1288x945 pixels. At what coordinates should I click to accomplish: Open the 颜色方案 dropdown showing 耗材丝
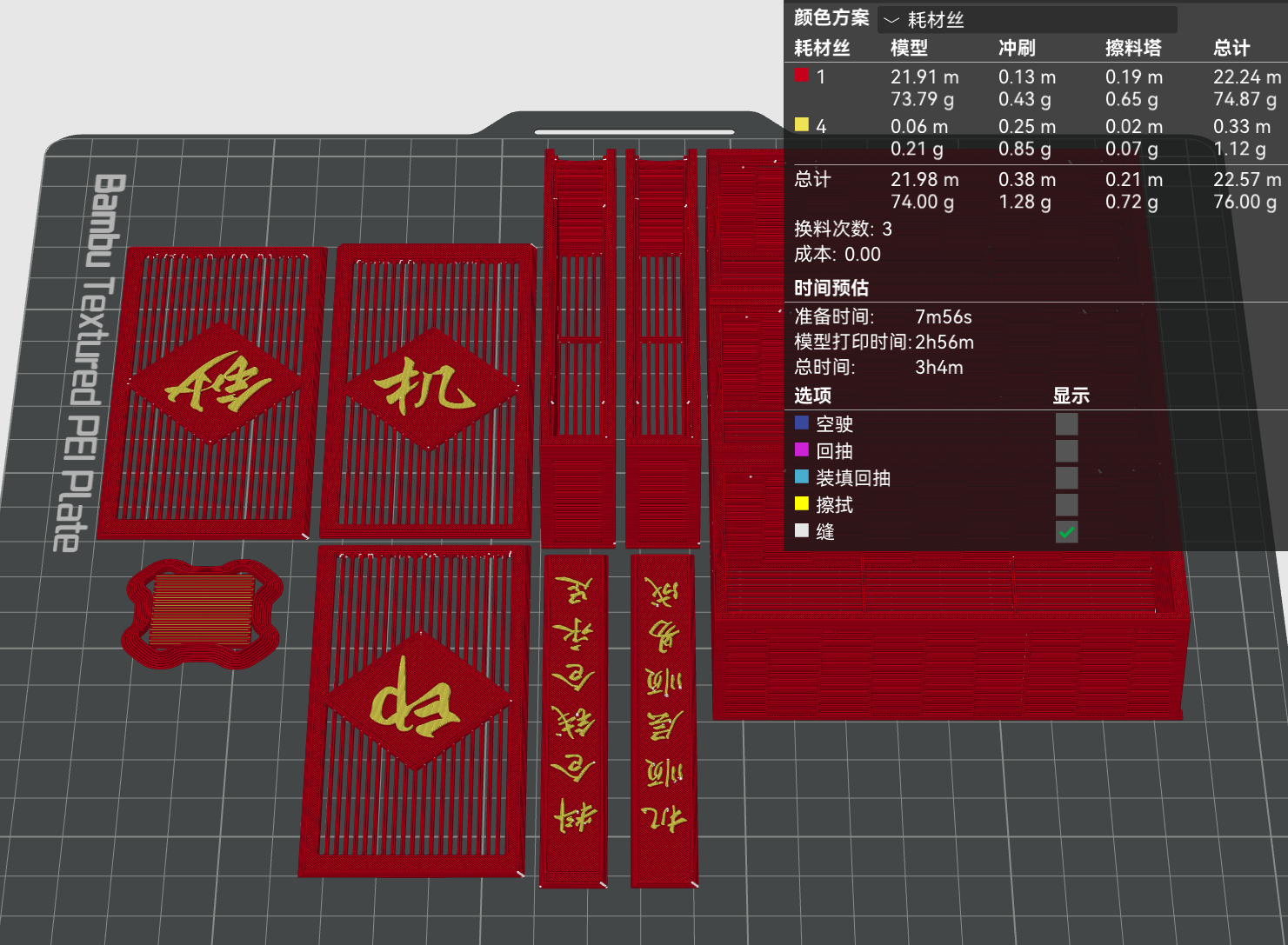pyautogui.click(x=1028, y=19)
